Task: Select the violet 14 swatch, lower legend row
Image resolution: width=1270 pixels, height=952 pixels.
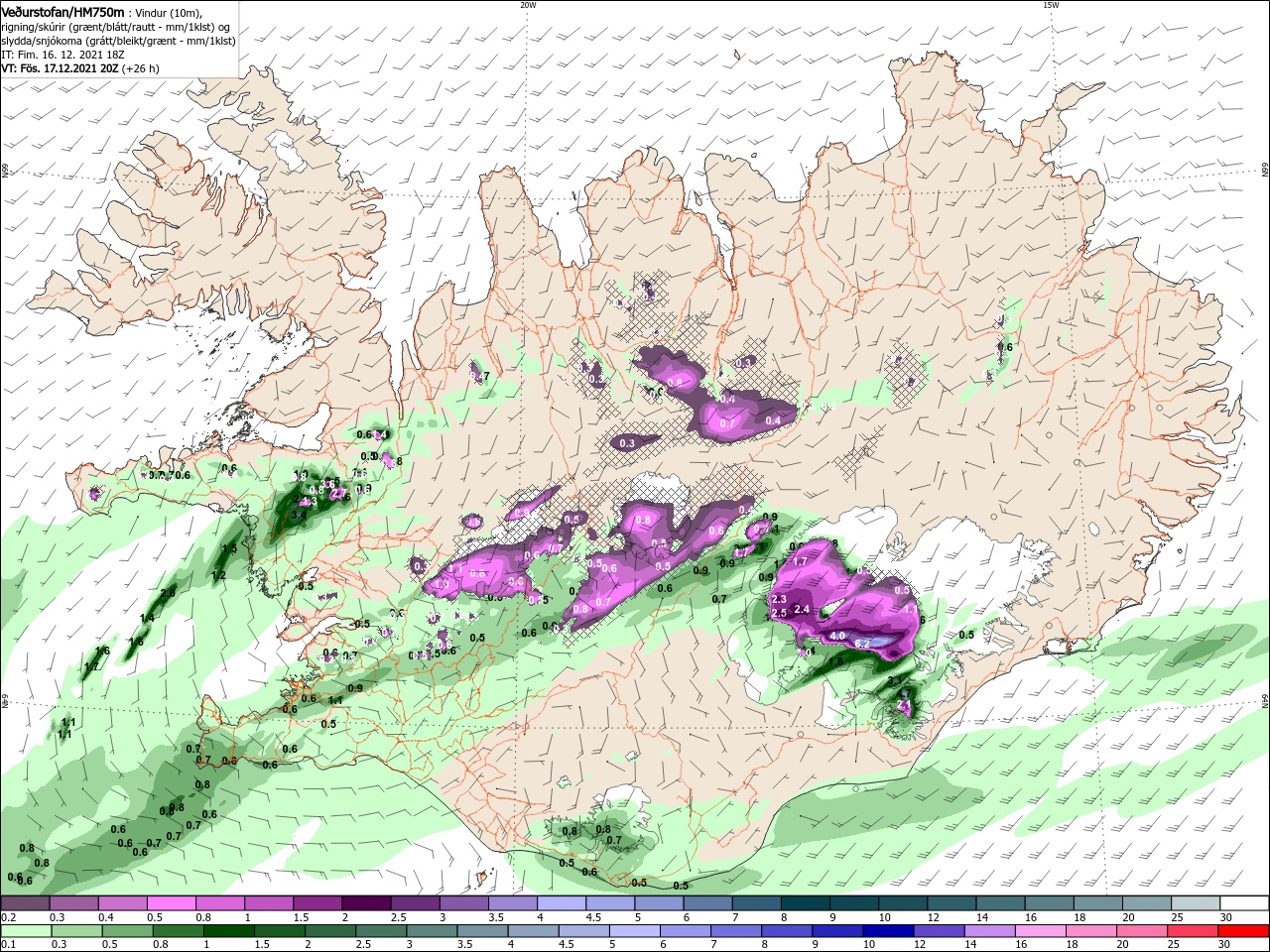Action: 991,931
